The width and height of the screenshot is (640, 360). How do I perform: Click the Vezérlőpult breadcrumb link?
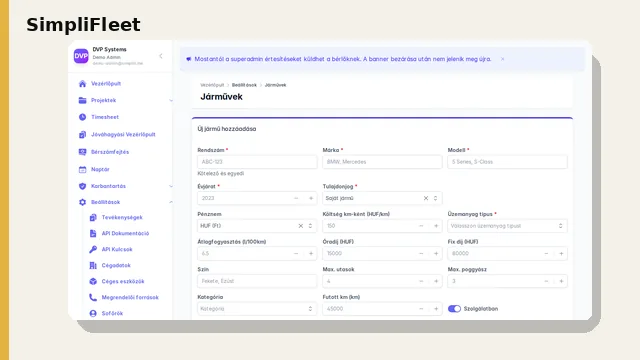212,85
